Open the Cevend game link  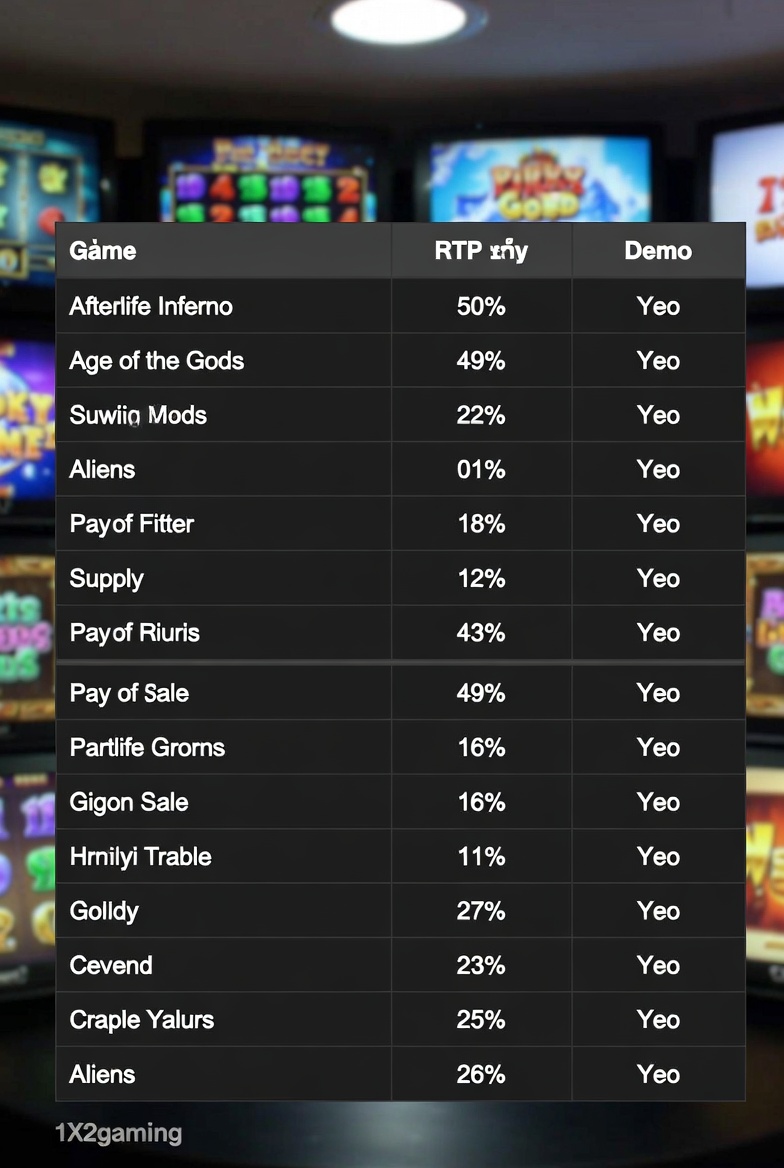tap(111, 965)
